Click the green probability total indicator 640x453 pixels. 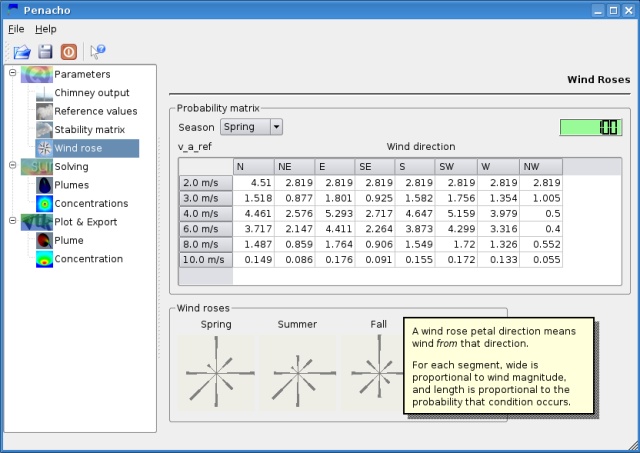coord(591,127)
